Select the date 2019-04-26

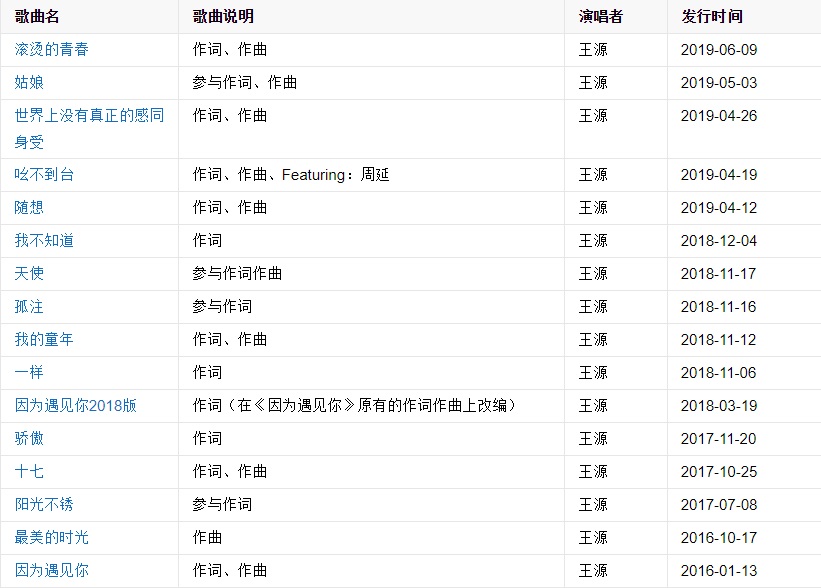pyautogui.click(x=719, y=115)
